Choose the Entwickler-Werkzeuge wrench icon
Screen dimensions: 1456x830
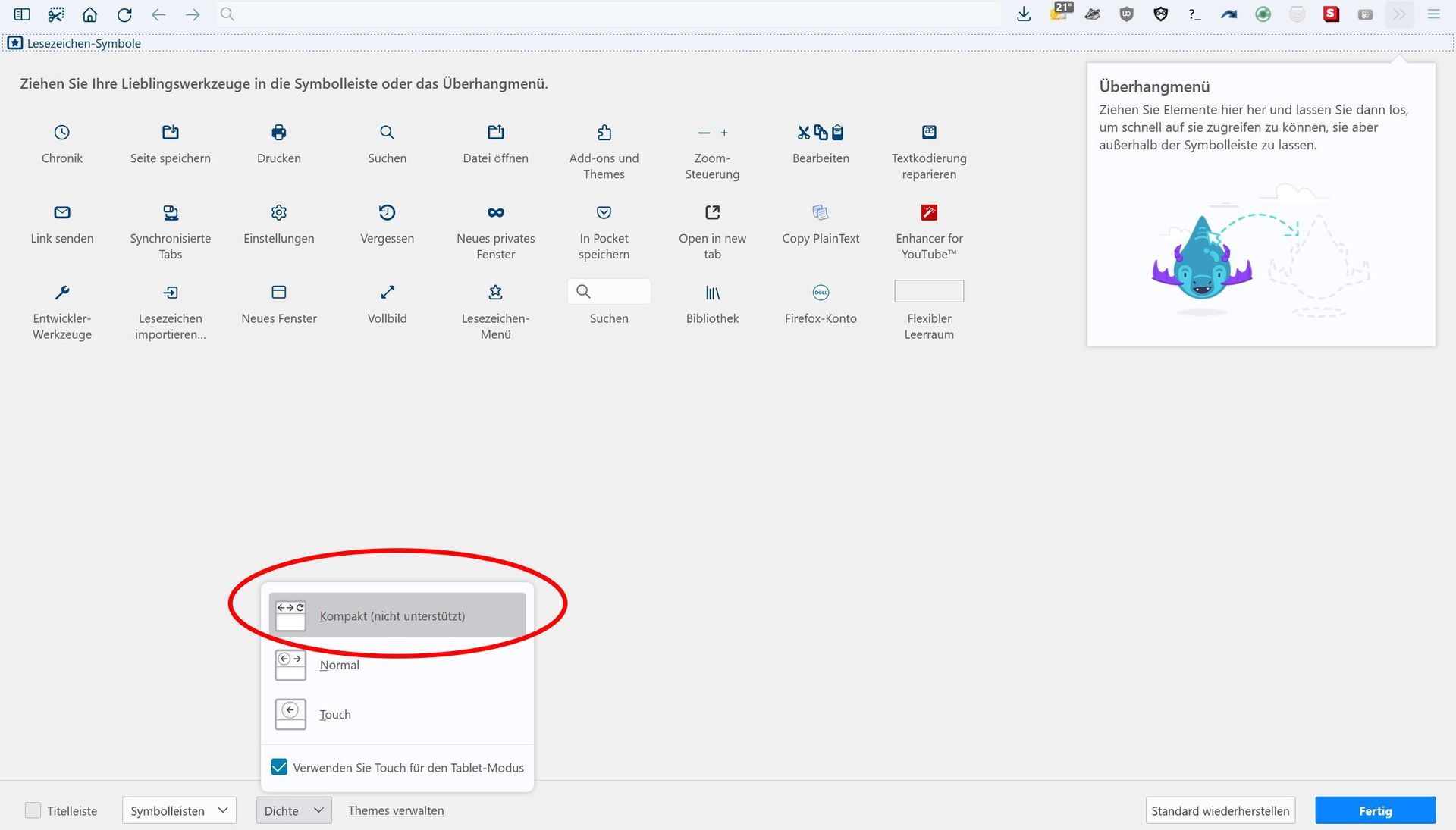(62, 293)
